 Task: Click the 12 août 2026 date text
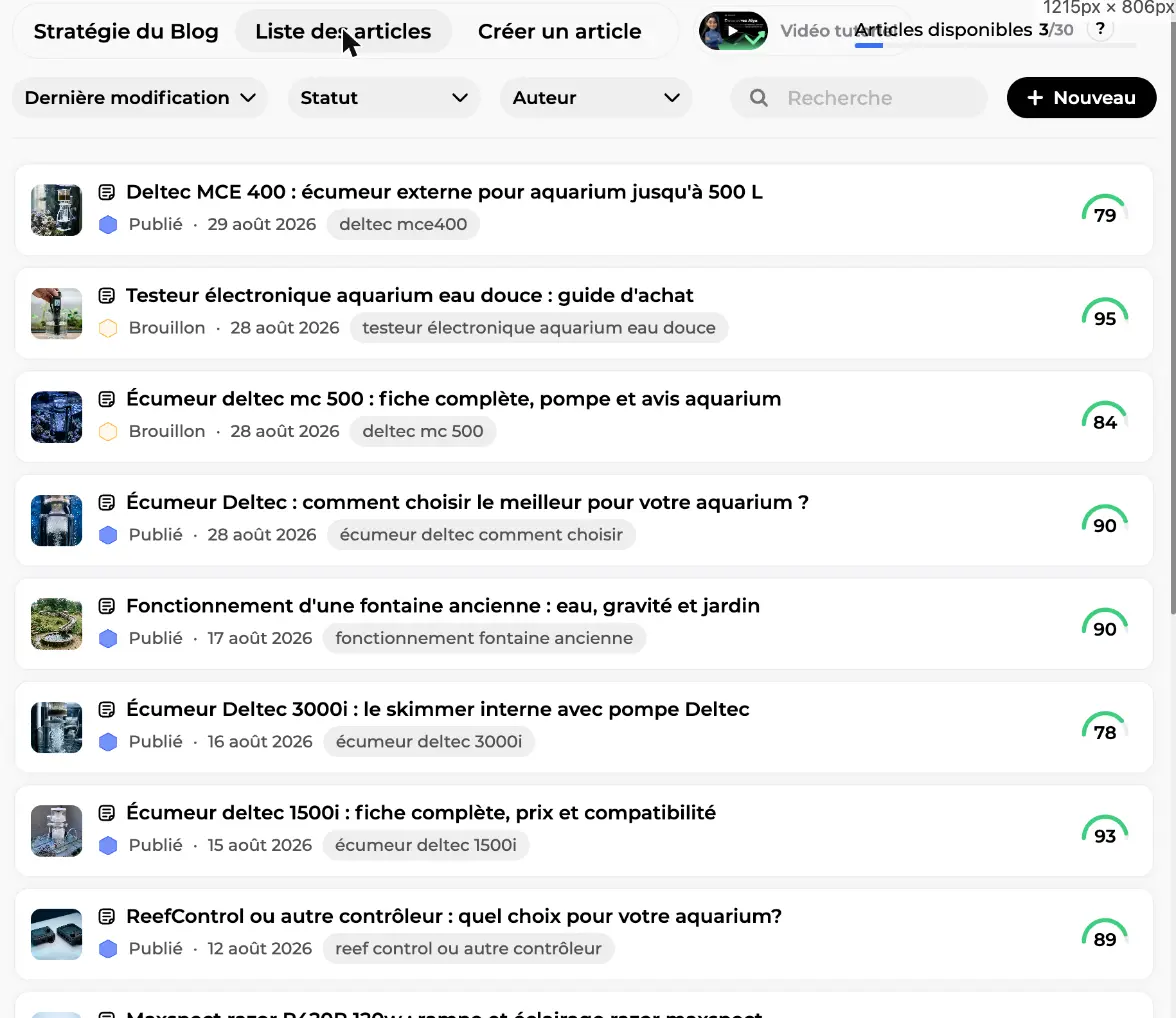tap(260, 949)
